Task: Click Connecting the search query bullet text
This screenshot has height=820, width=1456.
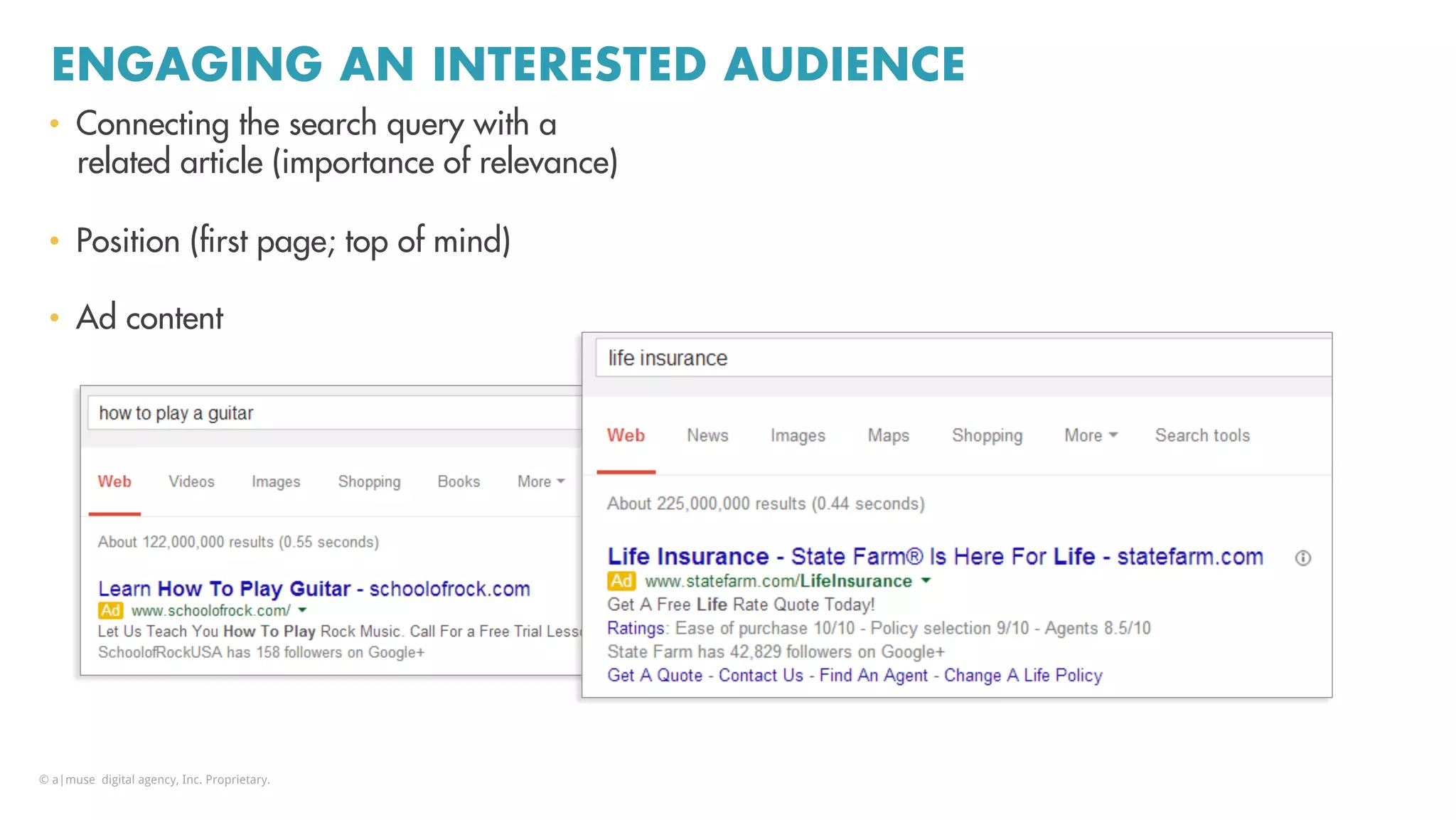Action: coord(347,142)
